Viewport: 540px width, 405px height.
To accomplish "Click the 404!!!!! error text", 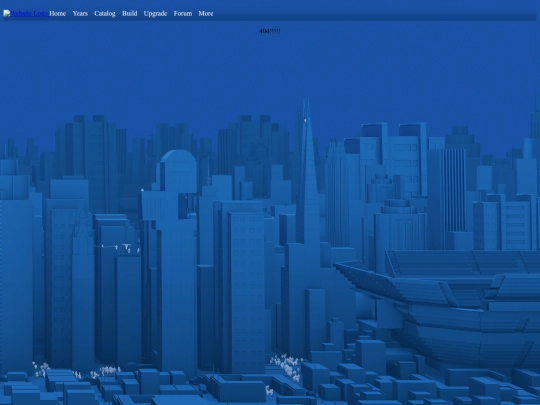I will (270, 31).
